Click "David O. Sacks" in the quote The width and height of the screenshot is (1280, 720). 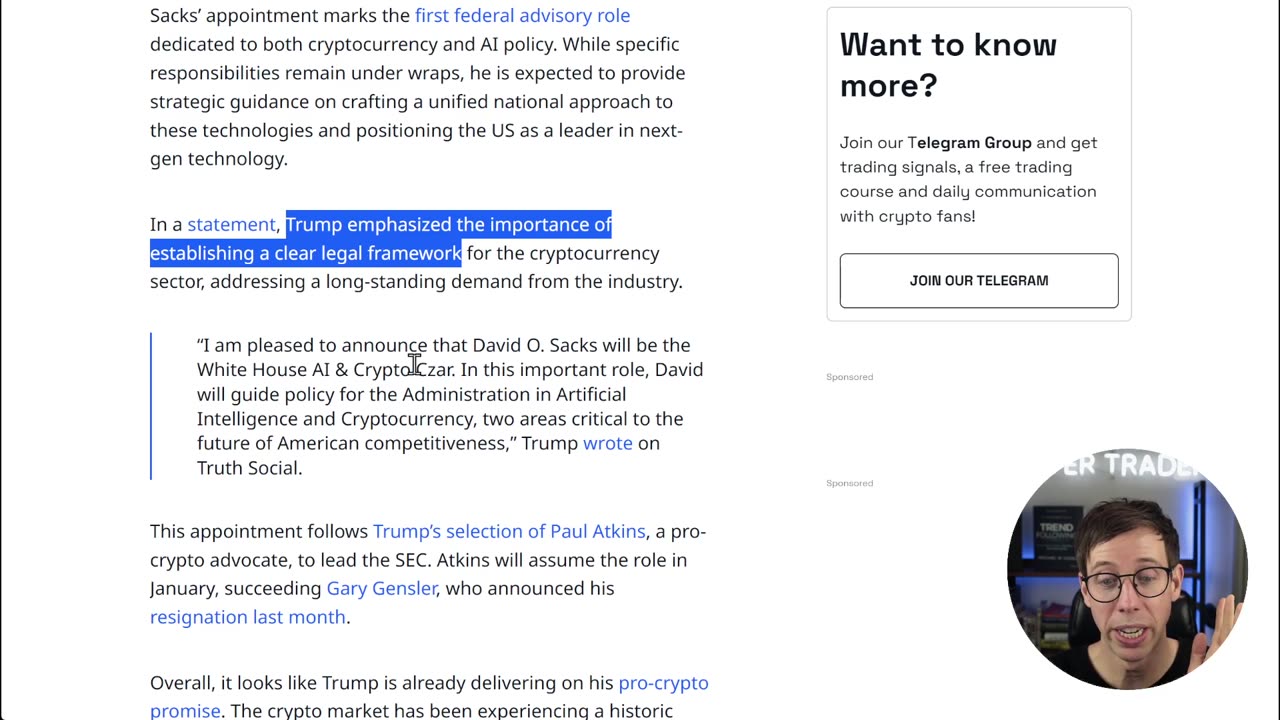(535, 345)
